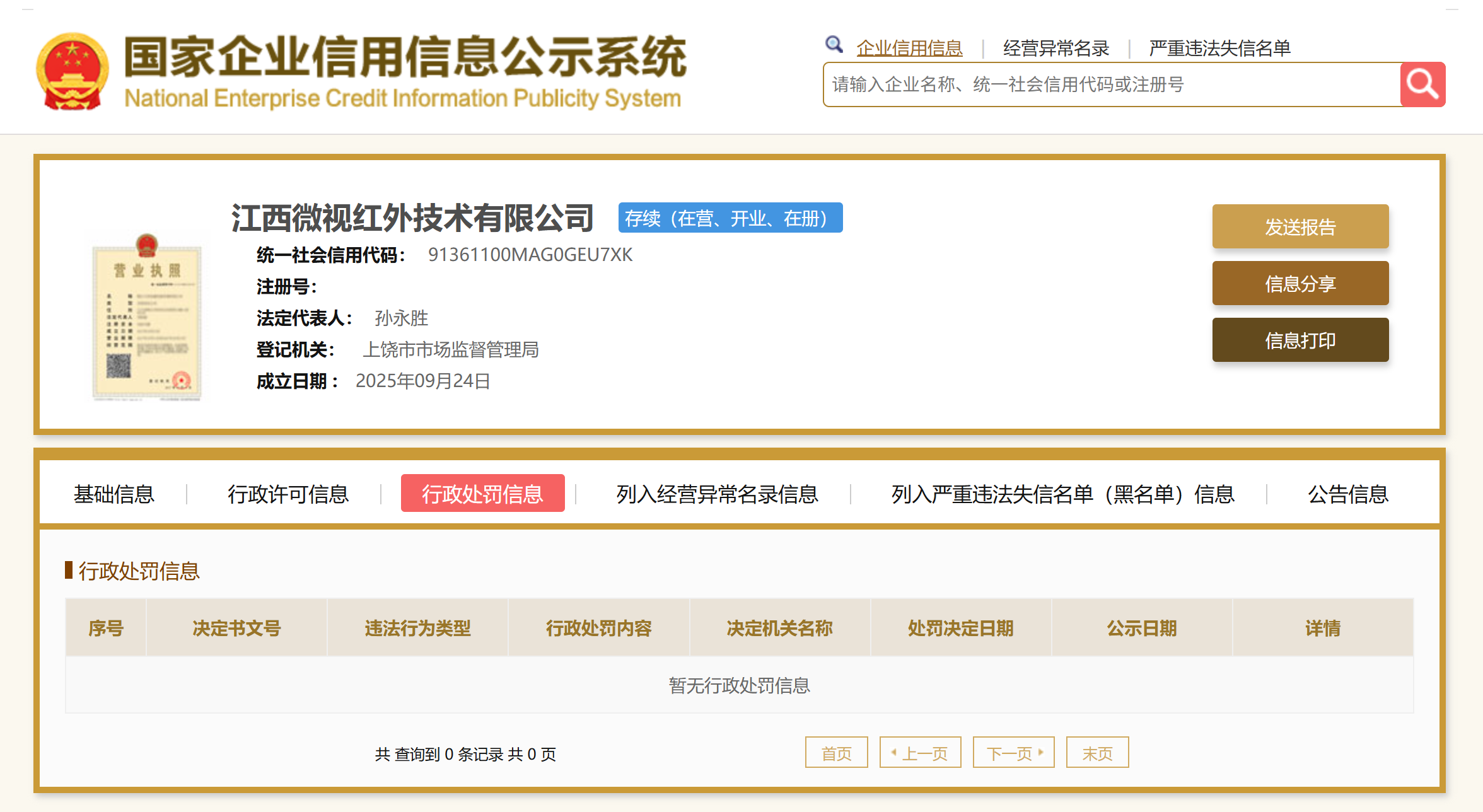Select 经营异常名录 search category
The height and width of the screenshot is (812, 1483).
tap(1056, 48)
